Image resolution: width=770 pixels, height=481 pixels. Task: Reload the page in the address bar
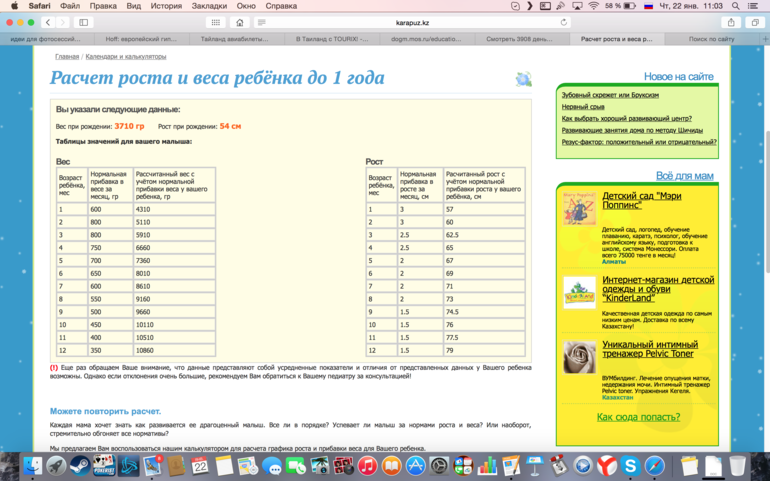pos(564,22)
